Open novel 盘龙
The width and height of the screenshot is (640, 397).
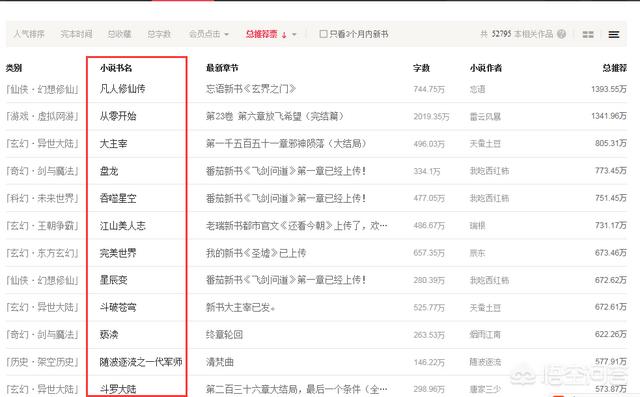click(109, 171)
